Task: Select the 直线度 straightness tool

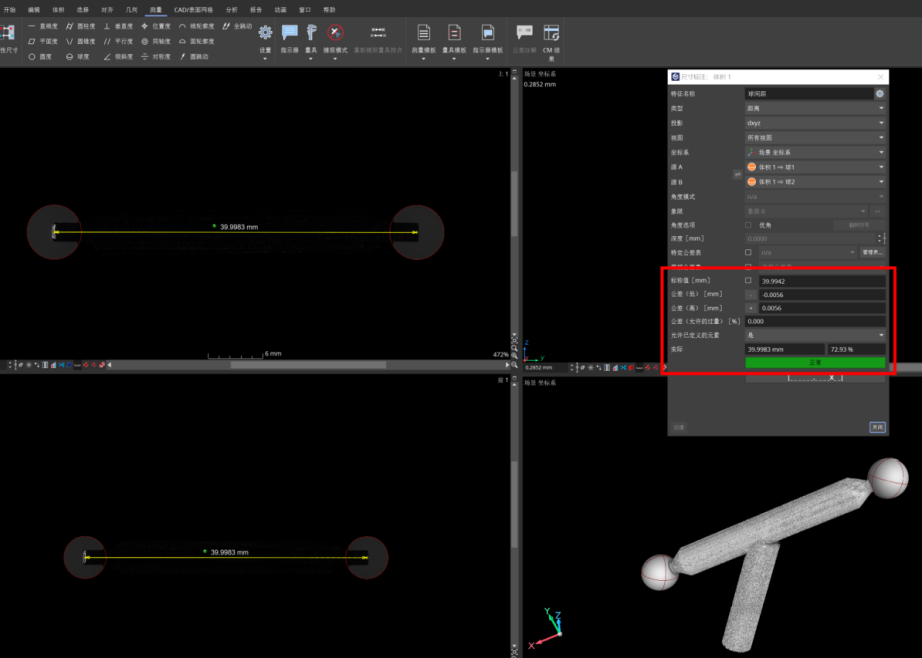Action: pos(43,26)
